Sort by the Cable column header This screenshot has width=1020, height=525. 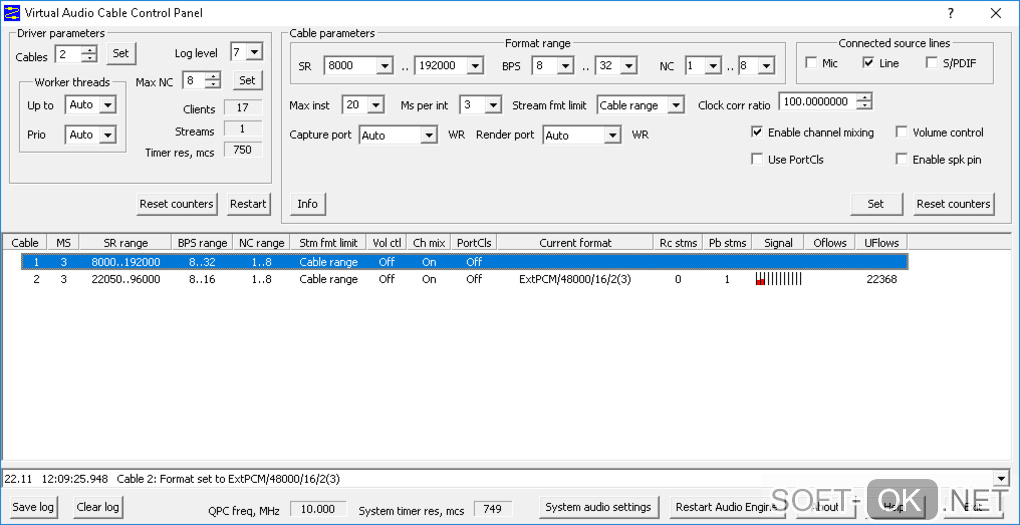(x=25, y=243)
